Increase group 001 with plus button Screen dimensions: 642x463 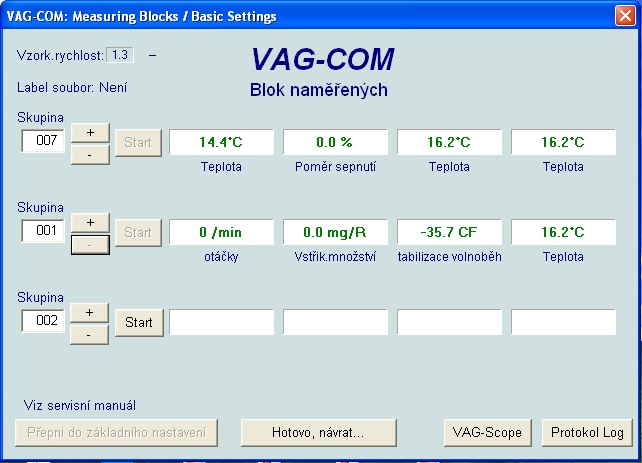90,223
